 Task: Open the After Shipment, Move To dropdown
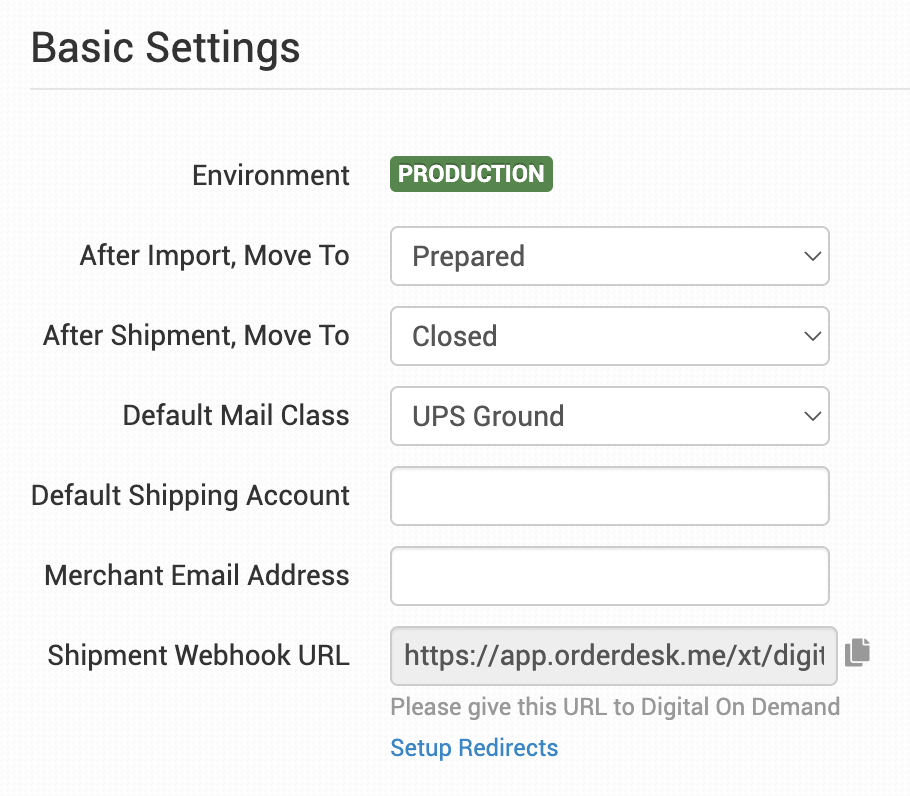[609, 336]
